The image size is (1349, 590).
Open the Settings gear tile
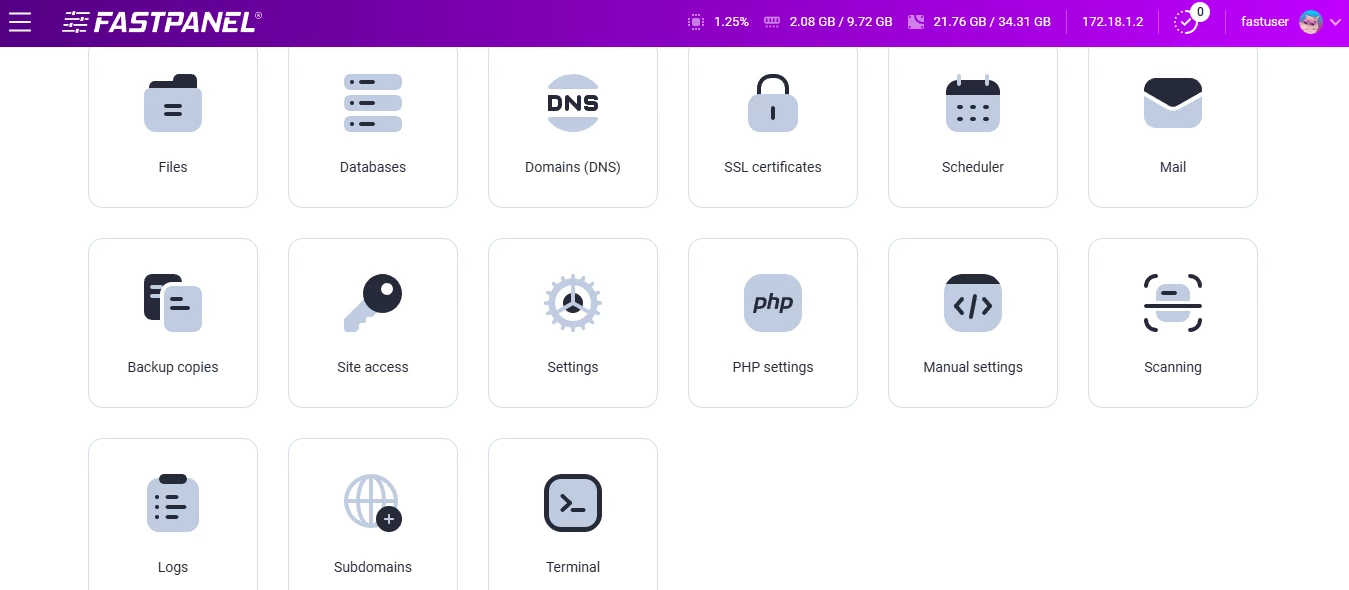572,320
